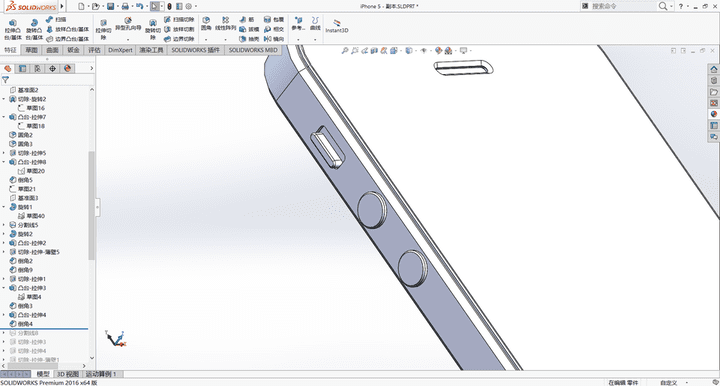
Task: Click the Open file icon in title toolbar
Action: 96,6
